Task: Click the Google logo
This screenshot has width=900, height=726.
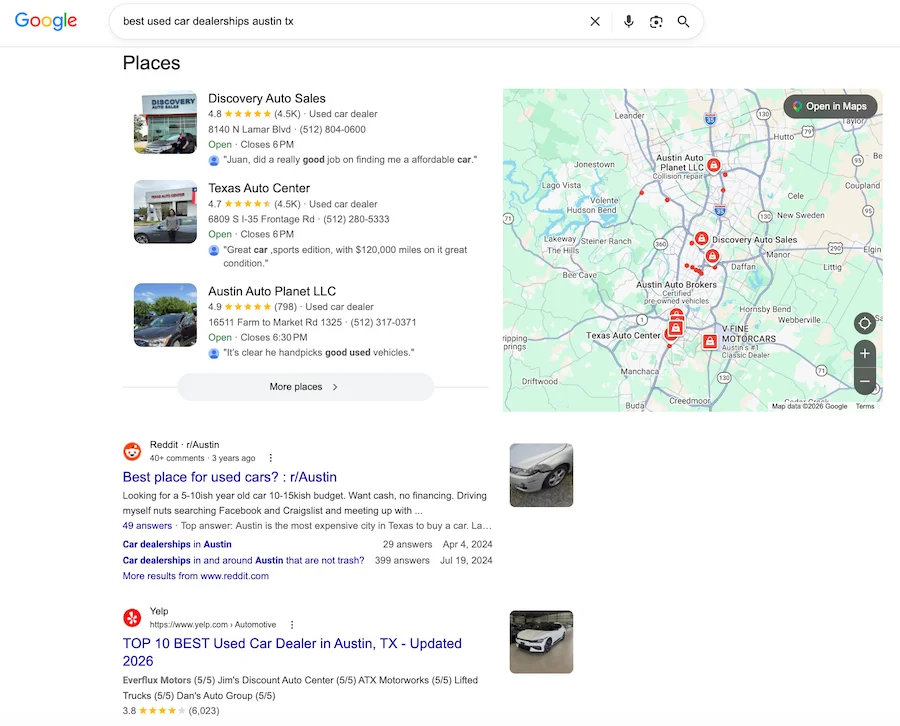Action: [45, 21]
